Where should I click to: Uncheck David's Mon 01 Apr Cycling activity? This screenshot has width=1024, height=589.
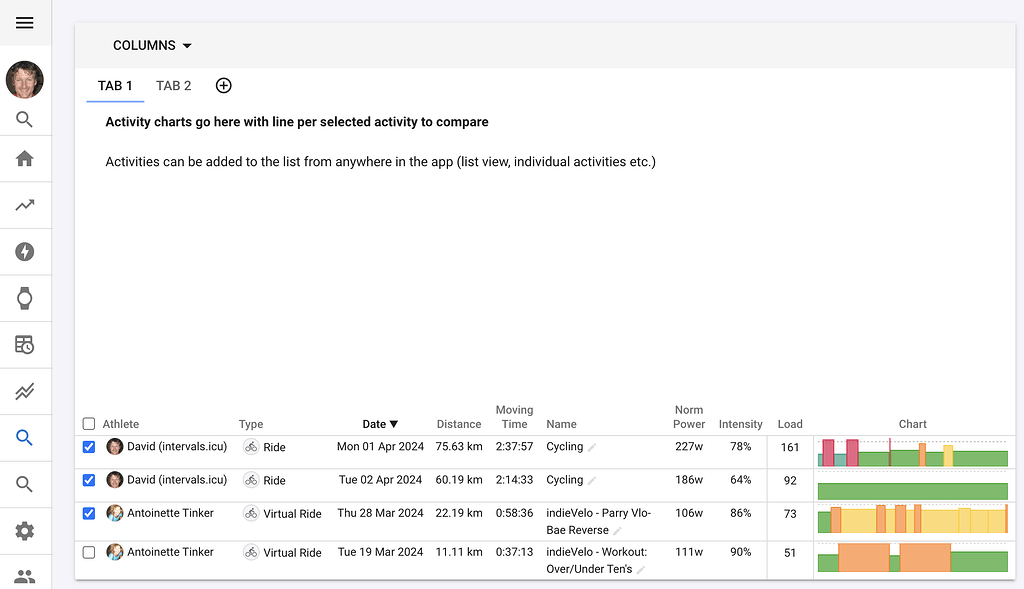[x=88, y=447]
